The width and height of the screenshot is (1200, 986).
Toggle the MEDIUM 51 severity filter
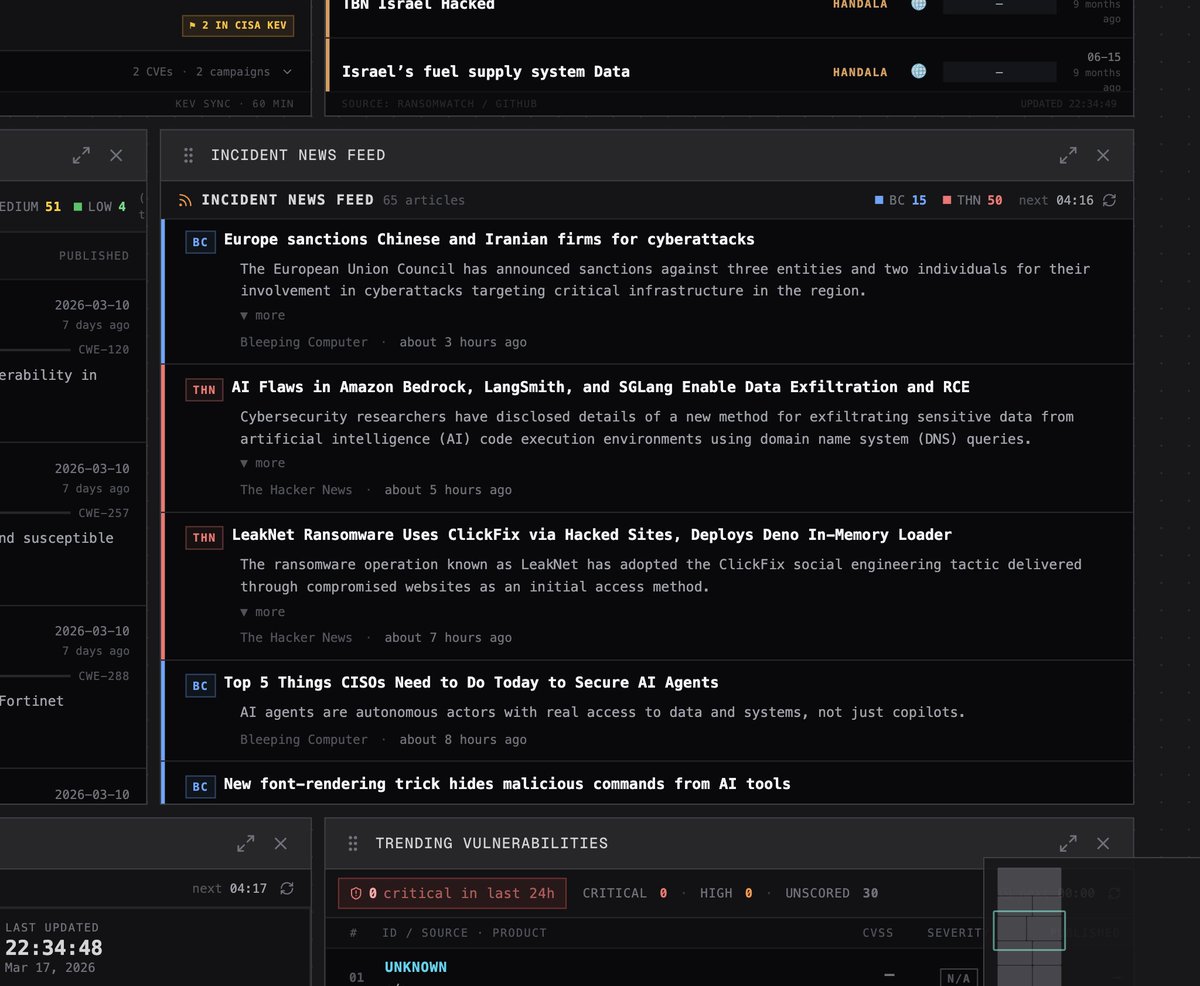click(30, 207)
